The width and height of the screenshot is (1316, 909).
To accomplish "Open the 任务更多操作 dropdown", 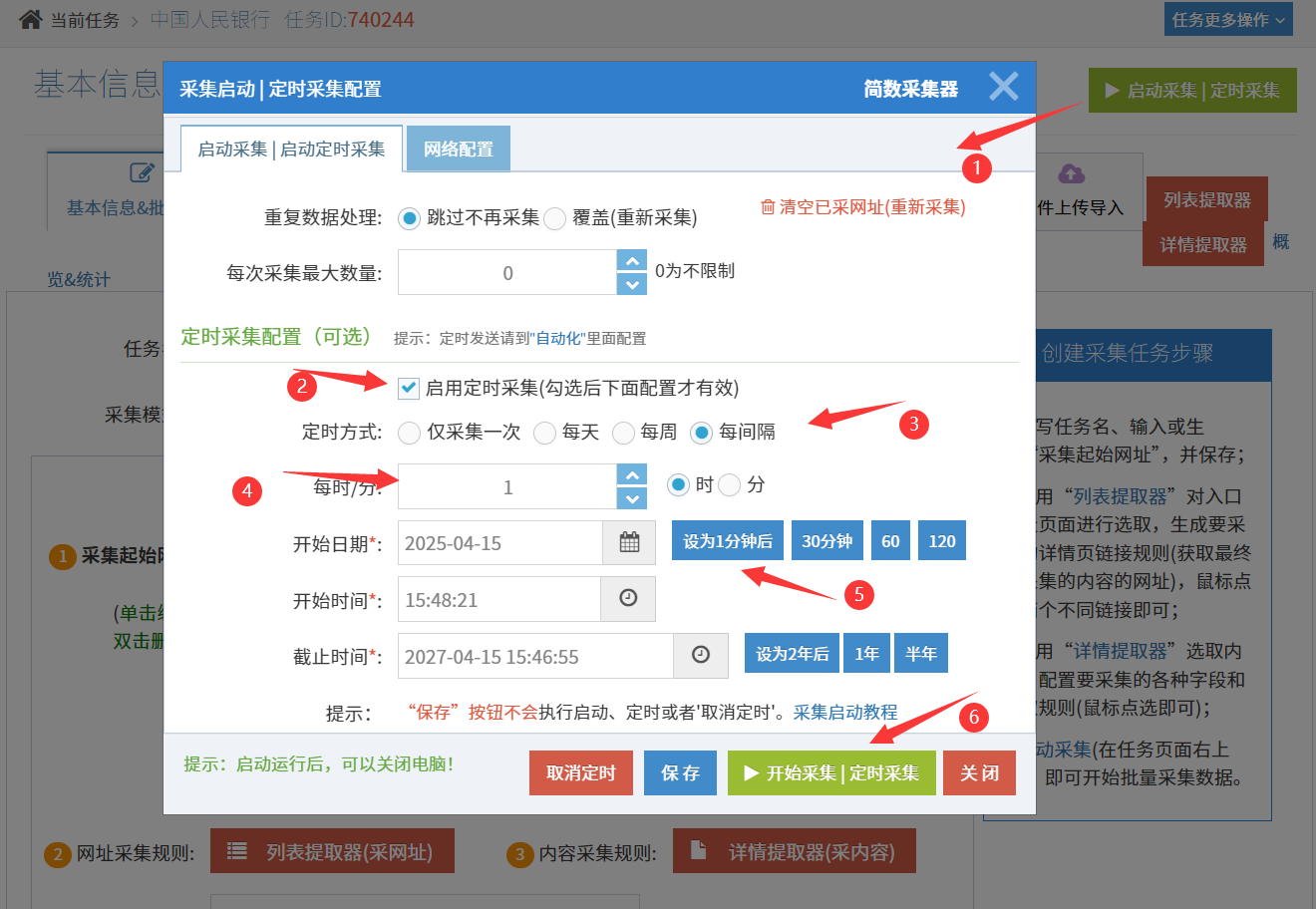I will point(1227,20).
